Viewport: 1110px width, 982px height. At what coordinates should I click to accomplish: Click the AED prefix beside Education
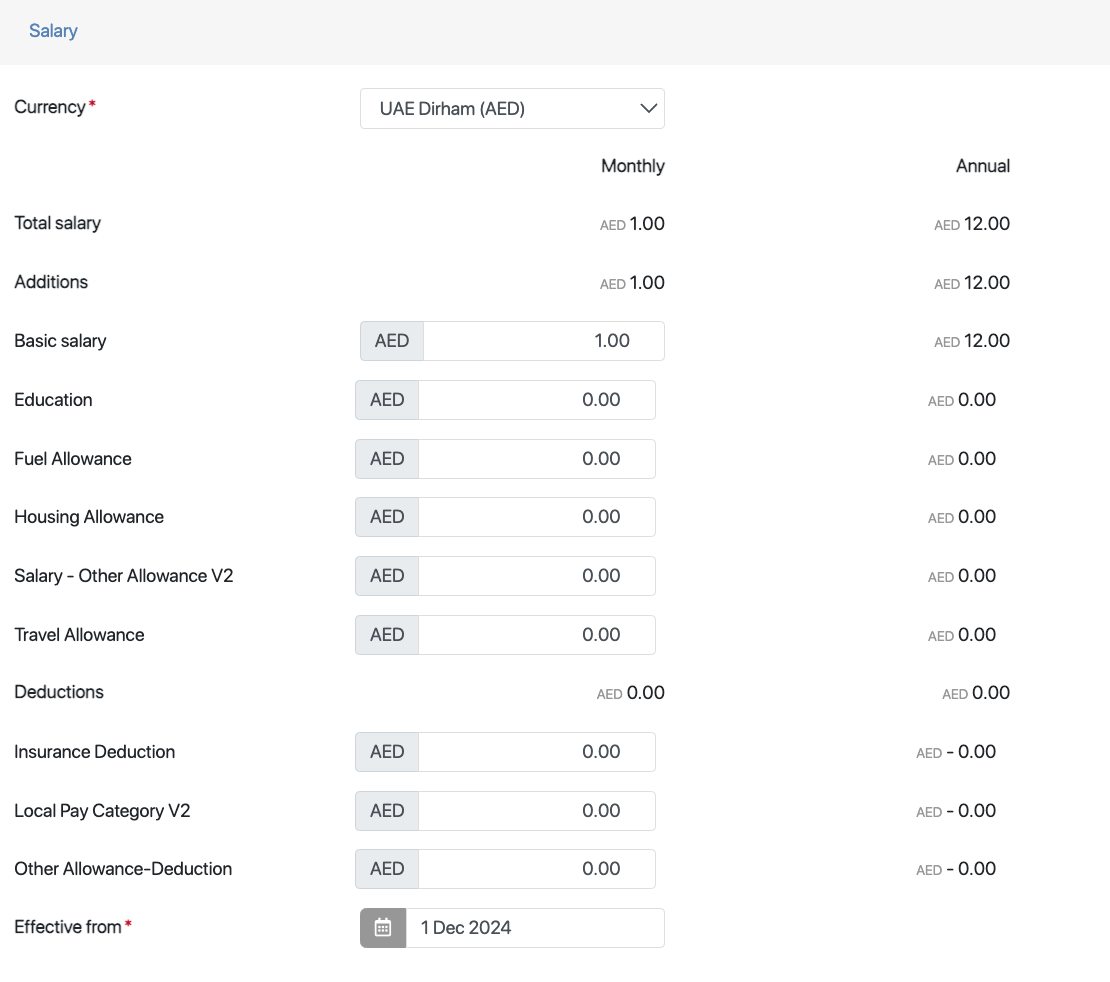click(x=387, y=400)
